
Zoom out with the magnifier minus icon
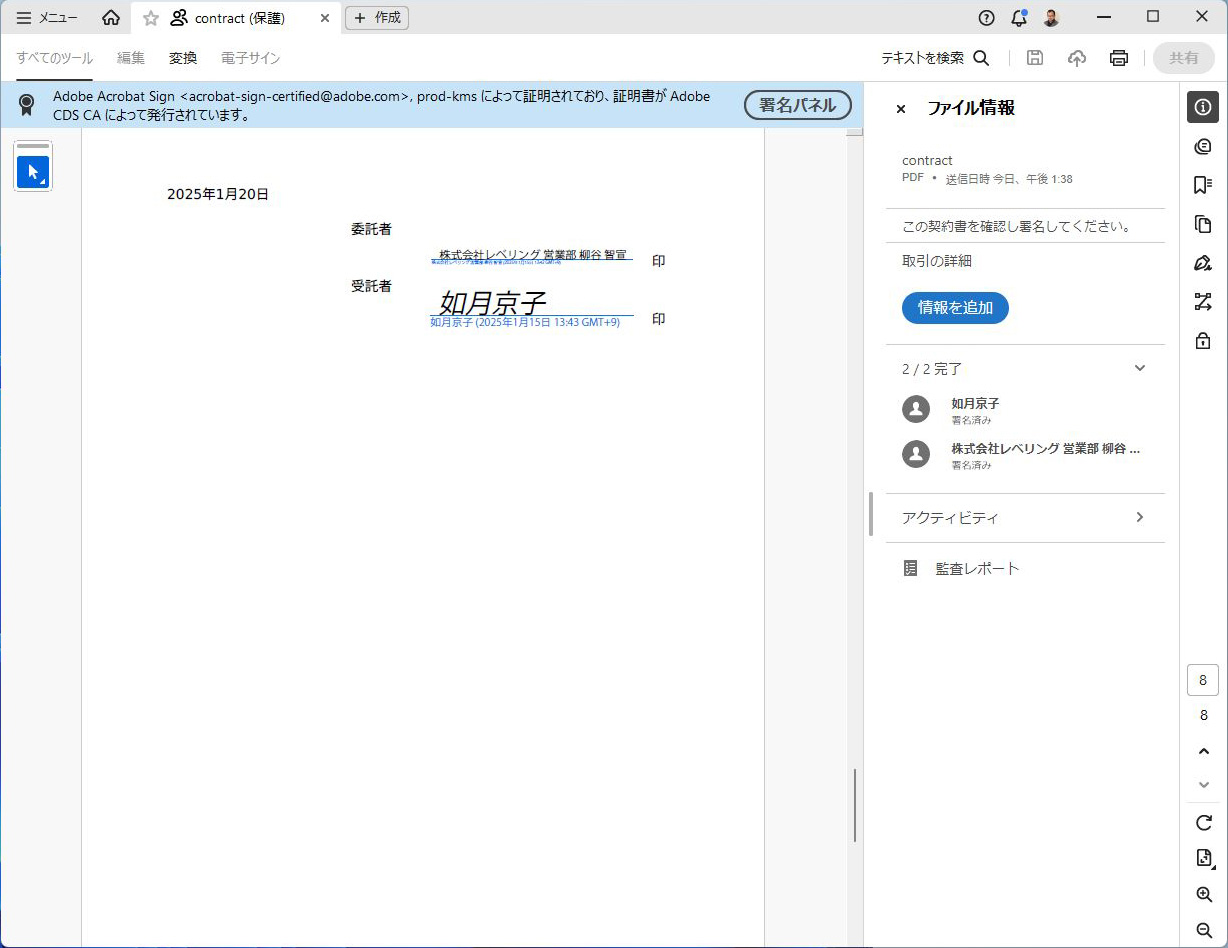1204,930
